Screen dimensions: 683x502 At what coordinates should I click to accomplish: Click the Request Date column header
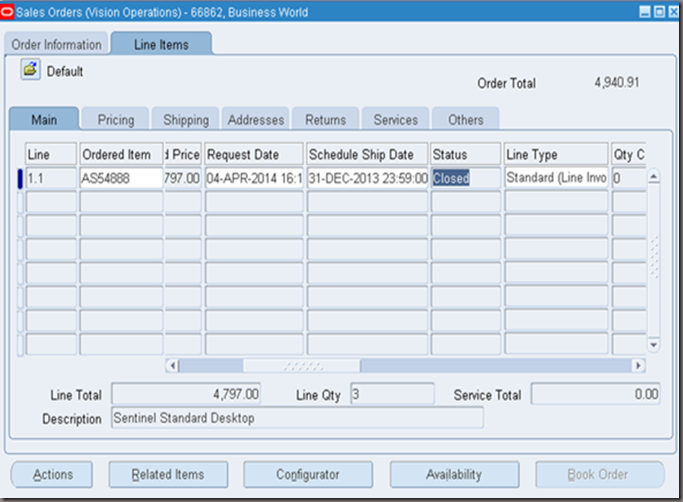coord(254,154)
